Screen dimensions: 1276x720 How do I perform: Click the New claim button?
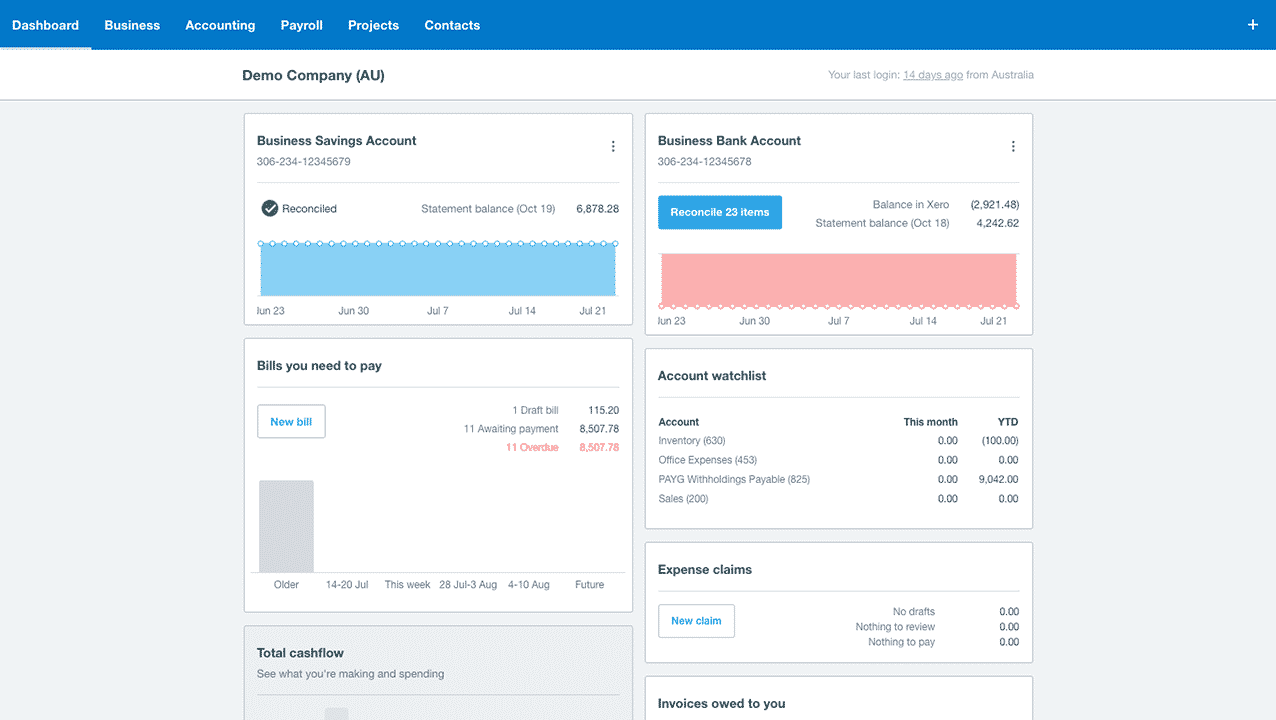[x=696, y=621]
